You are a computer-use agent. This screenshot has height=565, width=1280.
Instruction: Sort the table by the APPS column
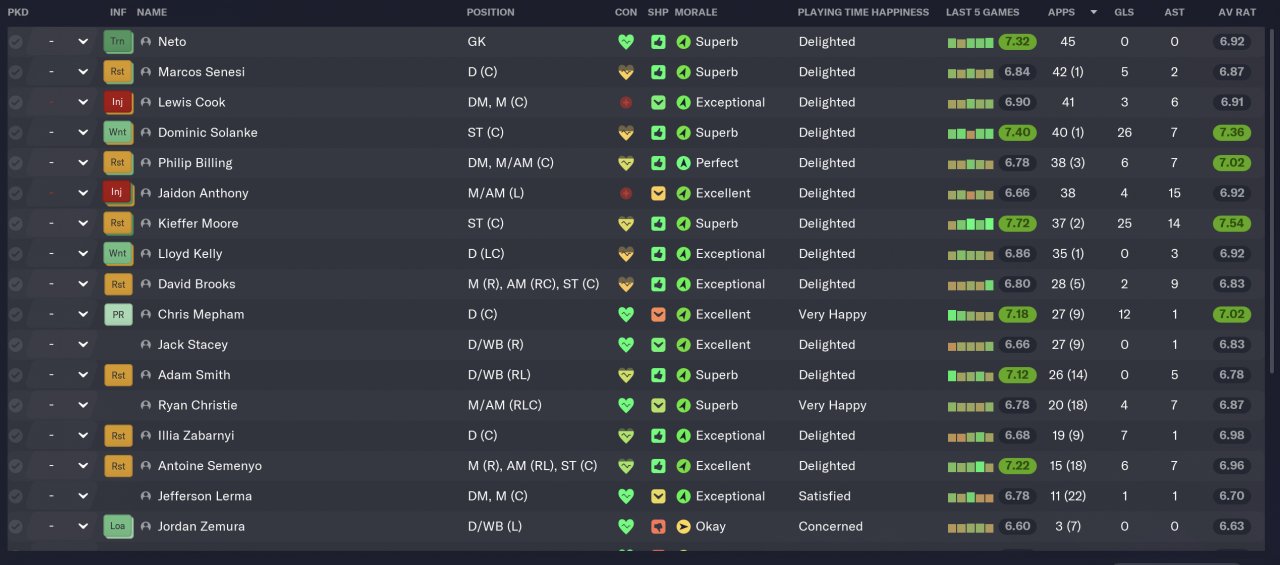[1061, 12]
